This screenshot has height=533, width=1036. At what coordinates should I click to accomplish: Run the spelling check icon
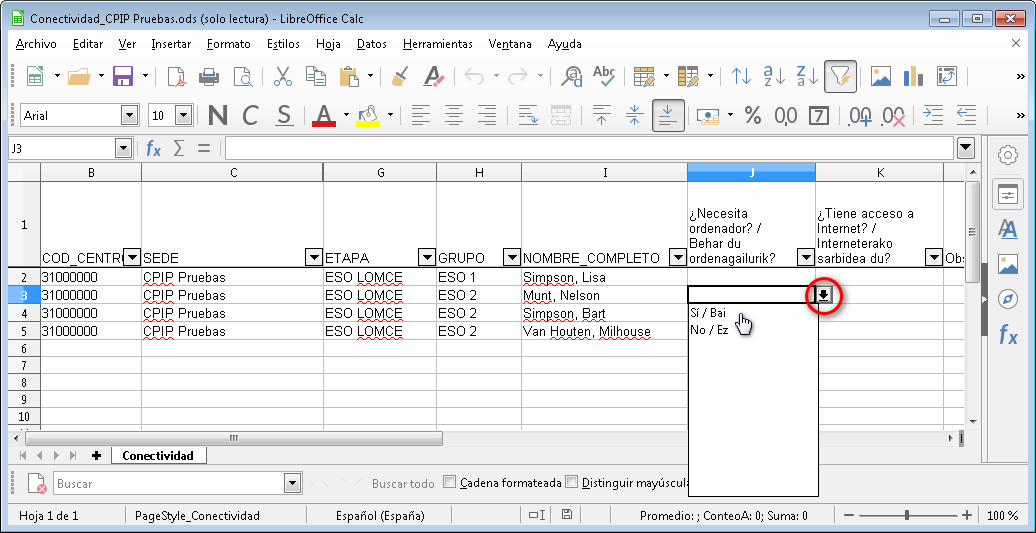pyautogui.click(x=604, y=77)
